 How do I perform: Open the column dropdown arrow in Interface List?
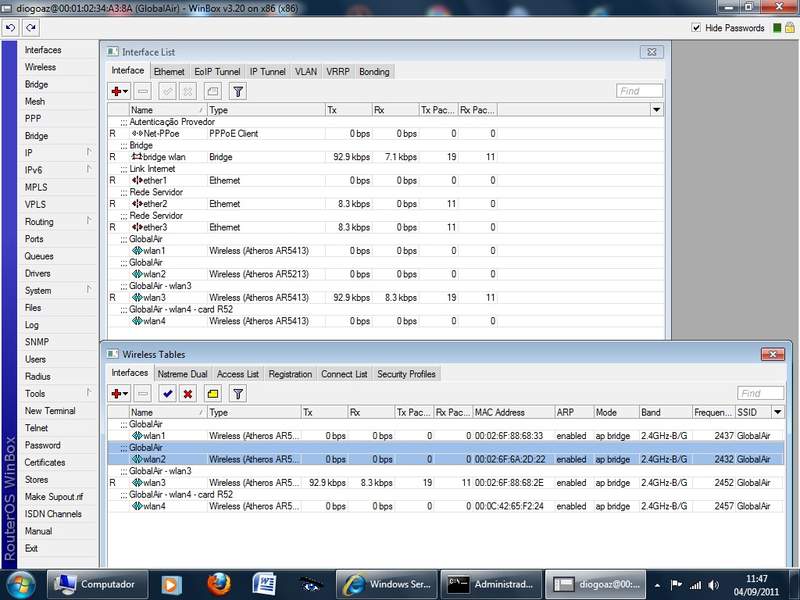pyautogui.click(x=657, y=110)
